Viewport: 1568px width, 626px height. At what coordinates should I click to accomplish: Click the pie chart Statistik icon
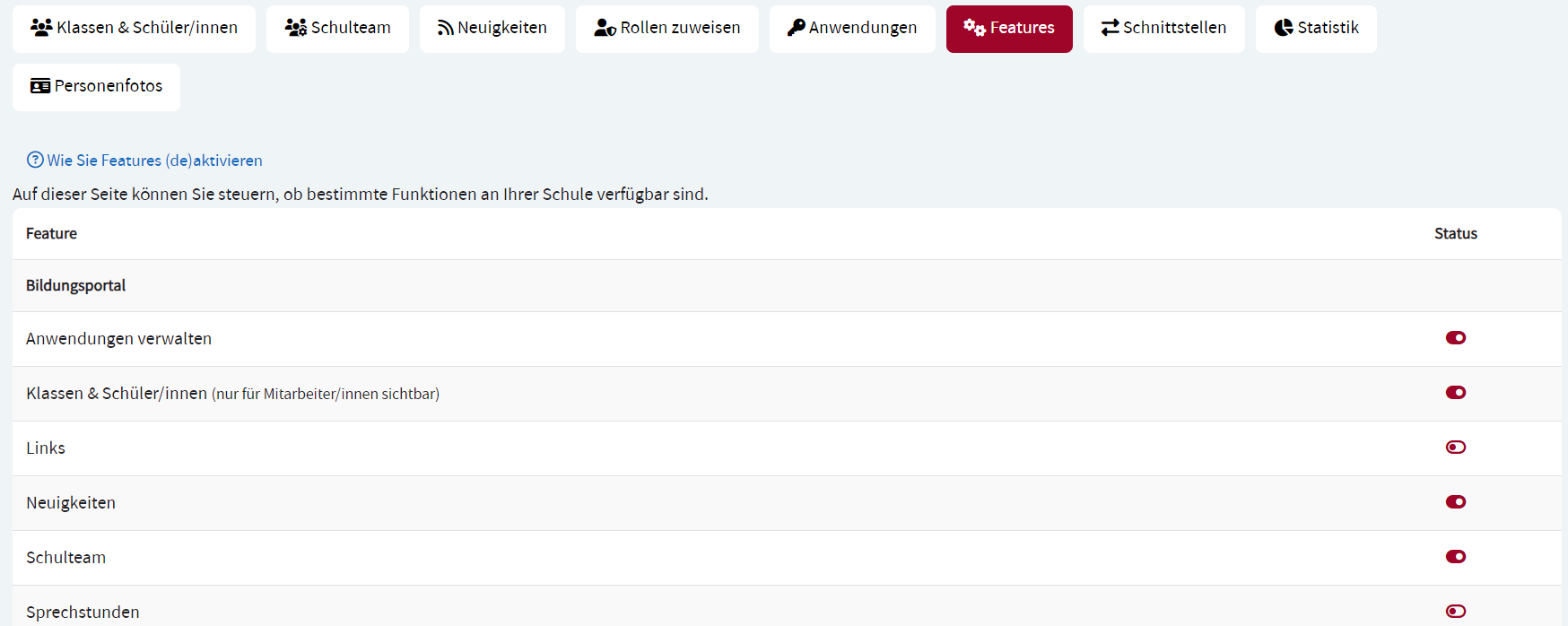[1284, 28]
